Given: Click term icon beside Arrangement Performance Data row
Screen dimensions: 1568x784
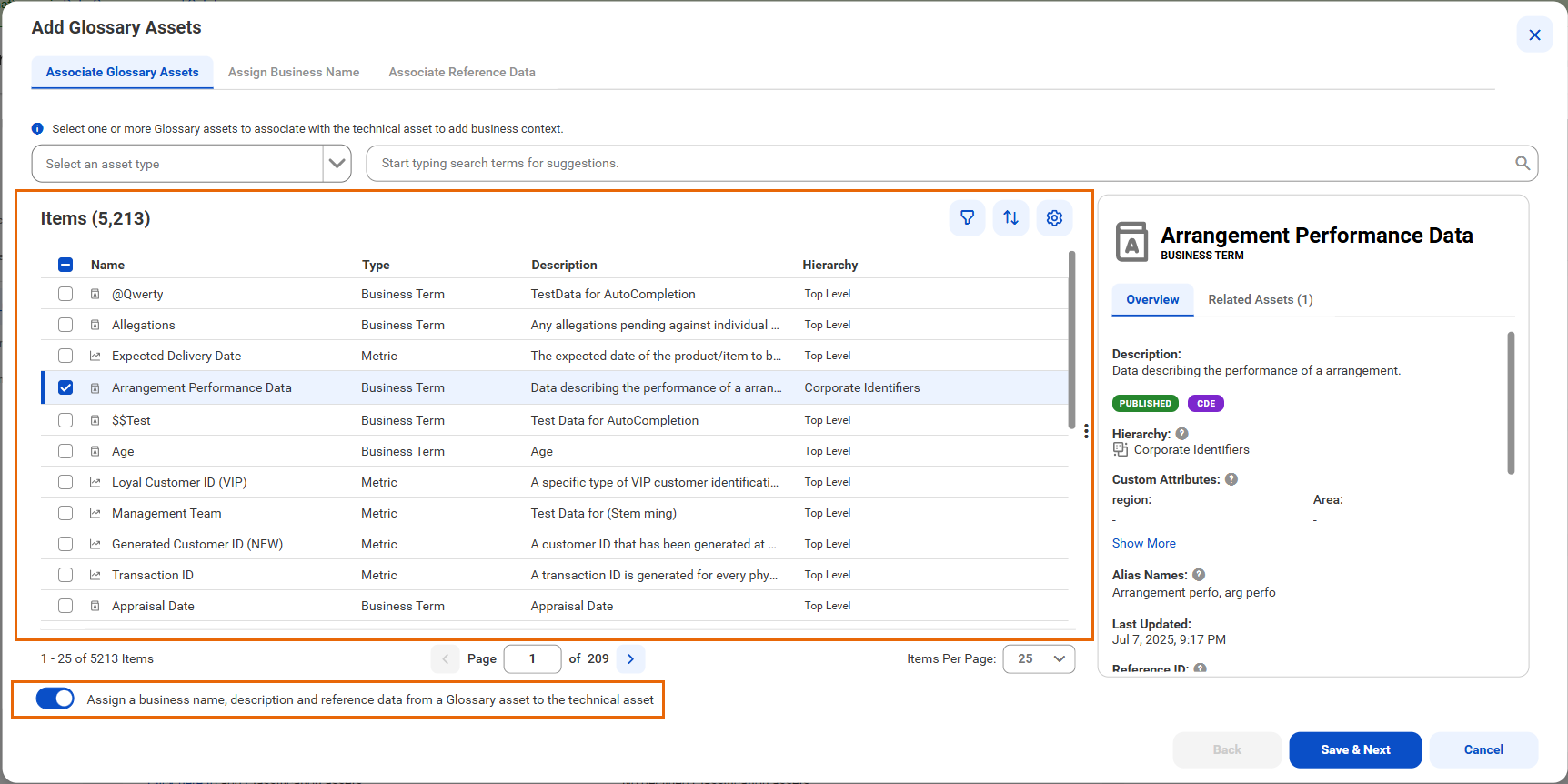Looking at the screenshot, I should 95,387.
